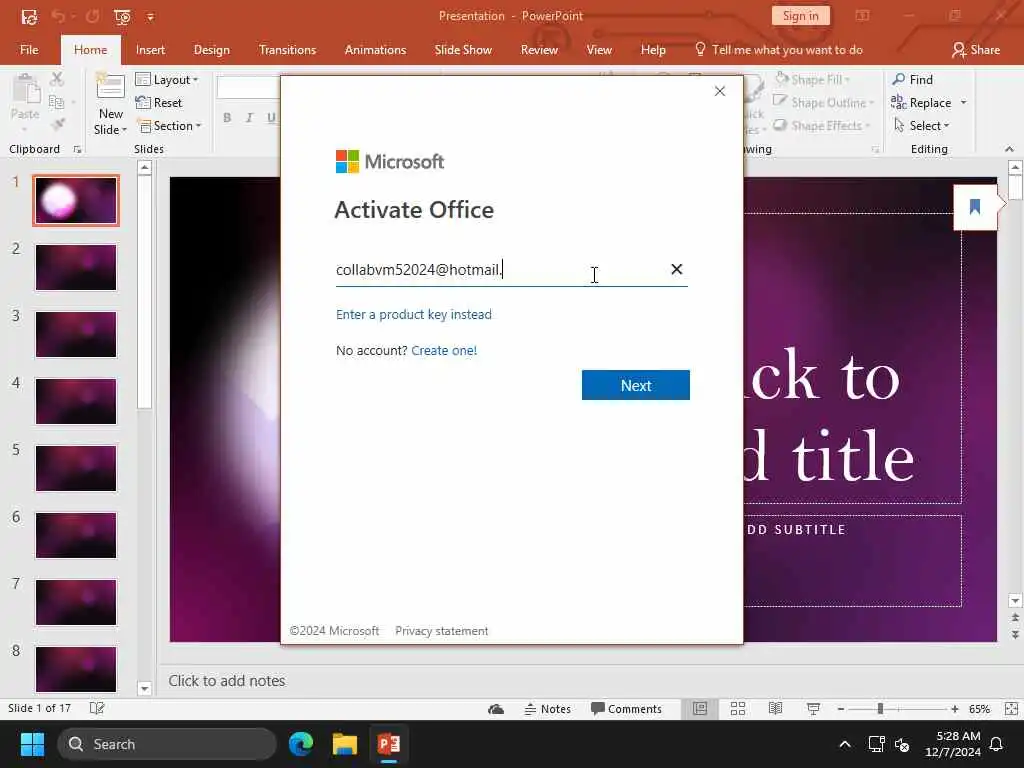Click the Undo arrow icon
Image resolution: width=1024 pixels, height=768 pixels.
click(x=58, y=16)
